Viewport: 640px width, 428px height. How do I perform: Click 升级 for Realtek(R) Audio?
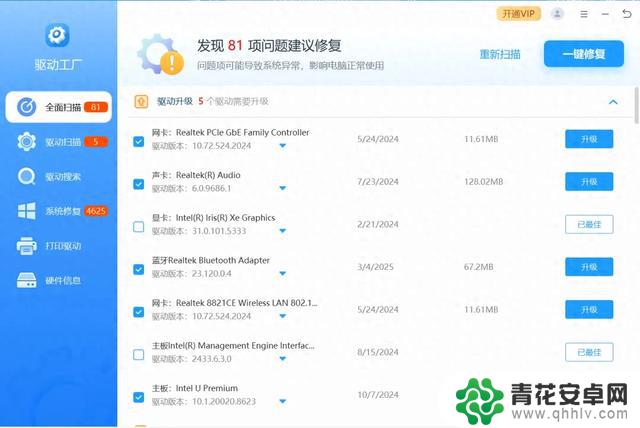click(589, 182)
